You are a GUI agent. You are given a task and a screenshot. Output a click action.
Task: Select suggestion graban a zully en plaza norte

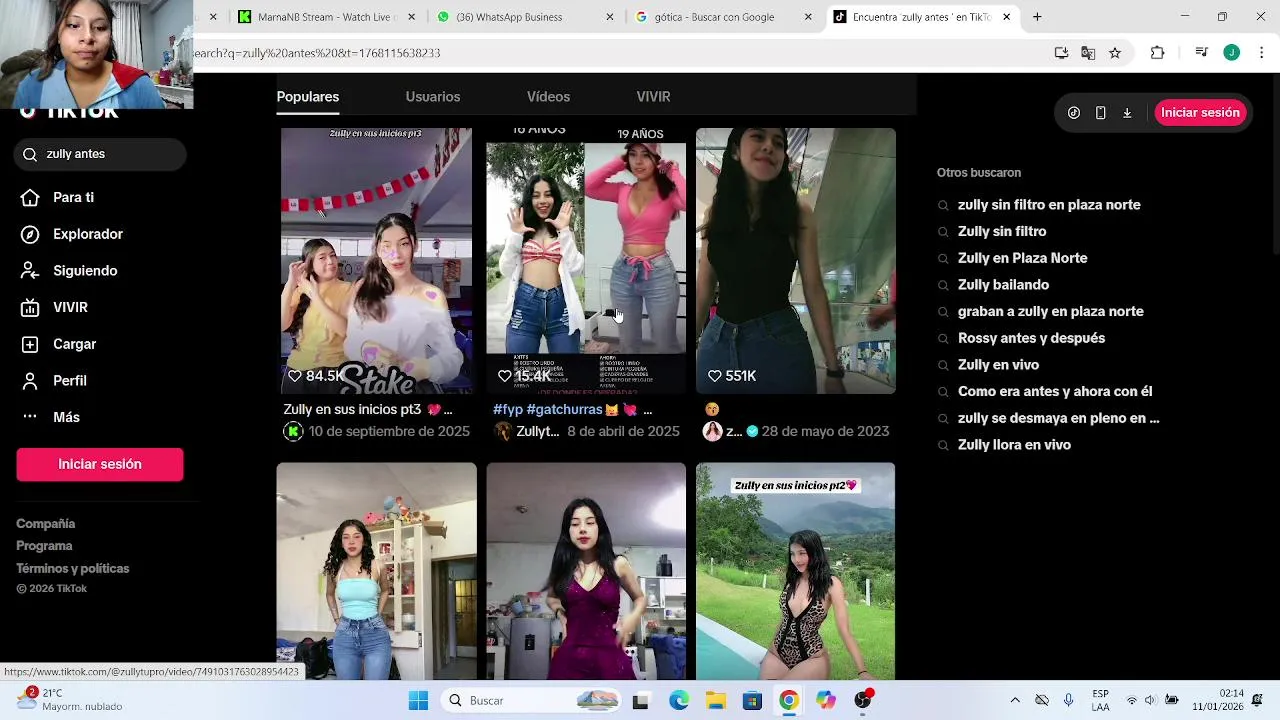pos(1050,312)
